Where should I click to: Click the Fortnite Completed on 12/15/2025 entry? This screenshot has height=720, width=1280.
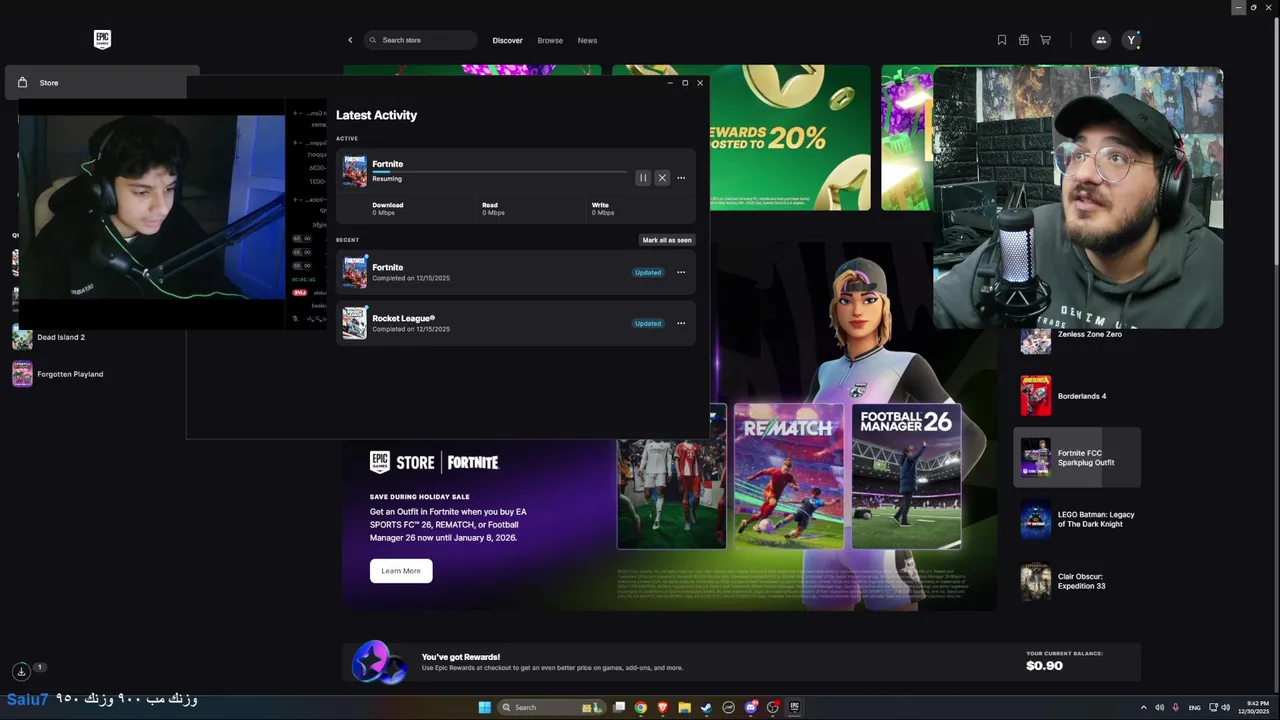click(x=516, y=272)
